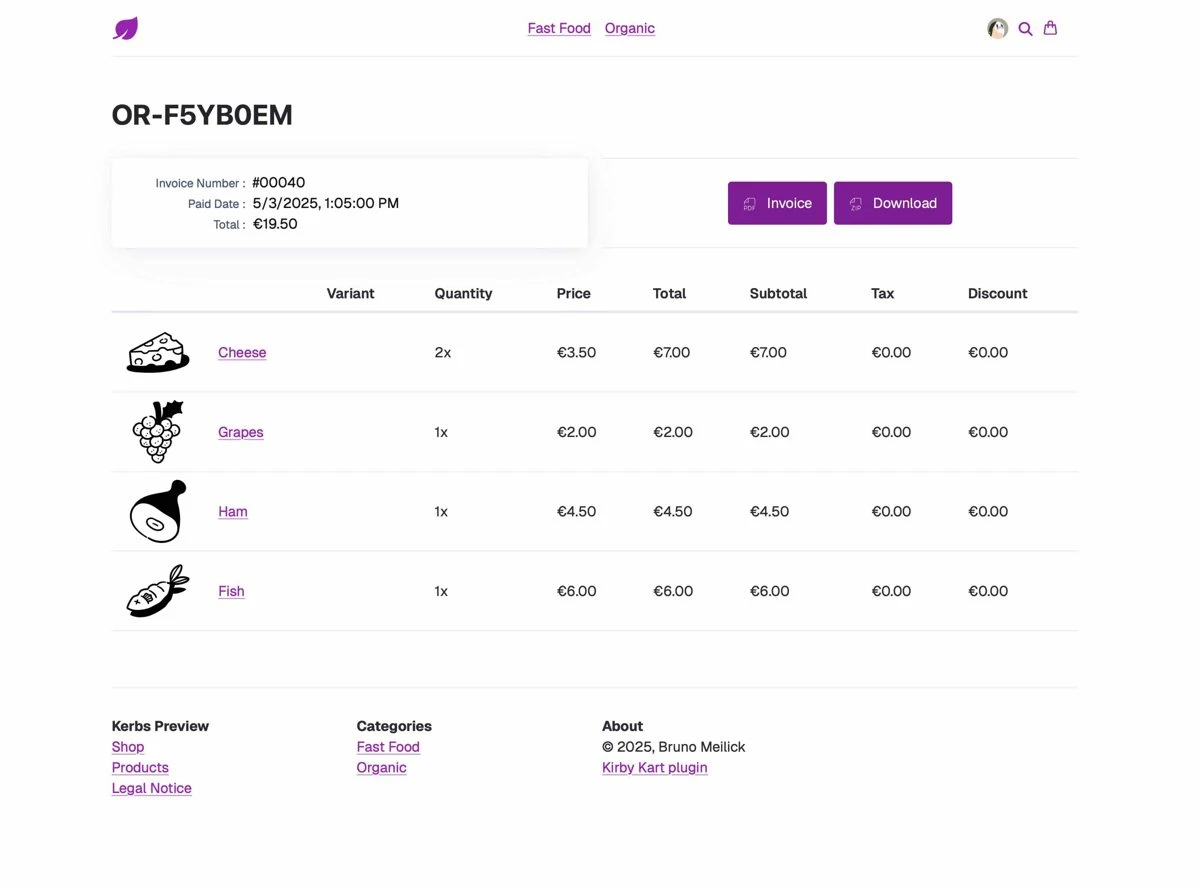The height and width of the screenshot is (890, 1200).
Task: Go to Shop in footer
Action: [128, 747]
